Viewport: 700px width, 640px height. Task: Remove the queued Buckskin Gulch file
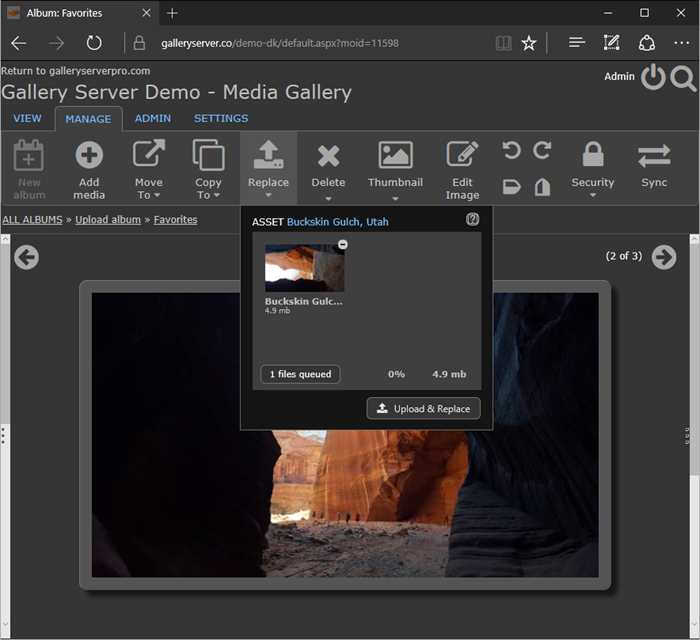pos(342,244)
